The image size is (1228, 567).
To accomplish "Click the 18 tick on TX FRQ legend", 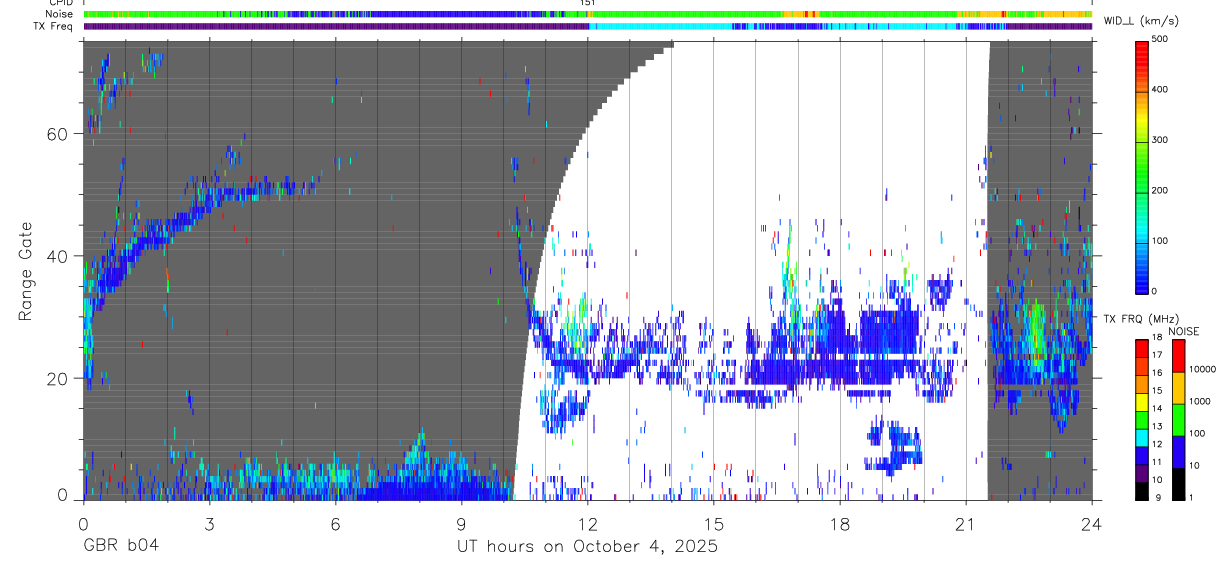I will click(1157, 339).
